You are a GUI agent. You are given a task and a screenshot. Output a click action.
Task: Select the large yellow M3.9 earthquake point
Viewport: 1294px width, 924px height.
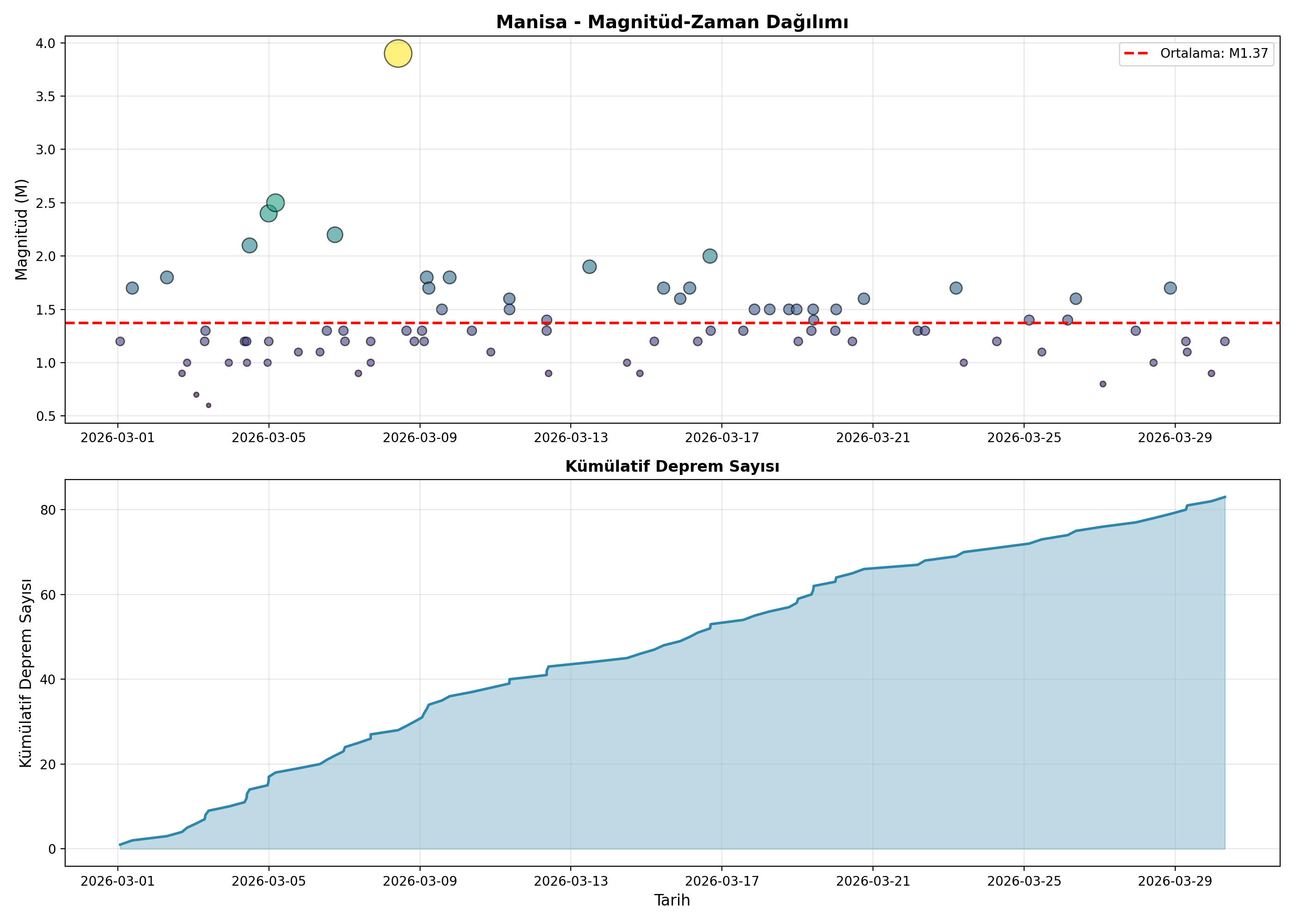pos(398,54)
